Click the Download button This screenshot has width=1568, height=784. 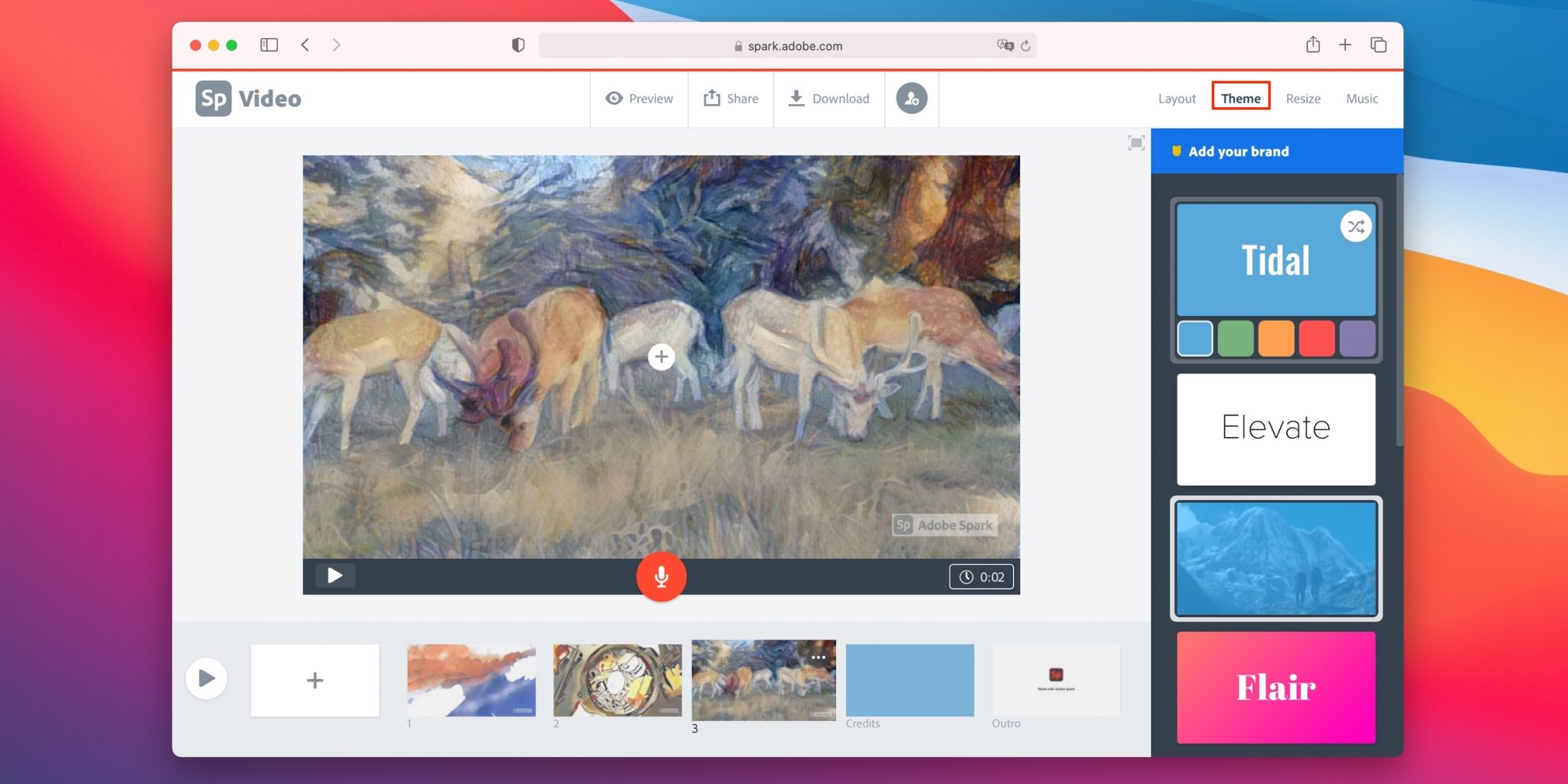(829, 99)
